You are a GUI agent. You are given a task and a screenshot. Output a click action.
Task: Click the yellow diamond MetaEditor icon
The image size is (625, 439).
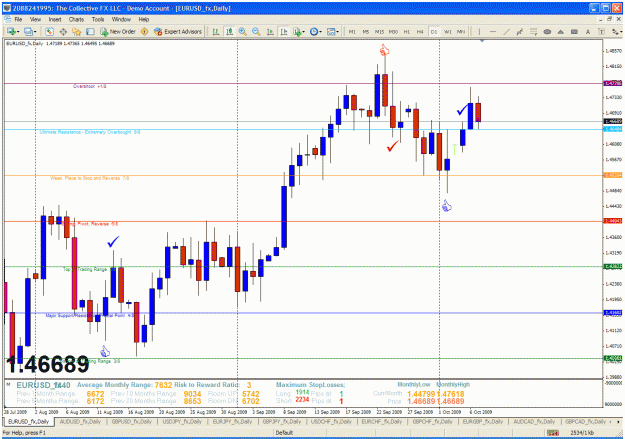[x=144, y=31]
